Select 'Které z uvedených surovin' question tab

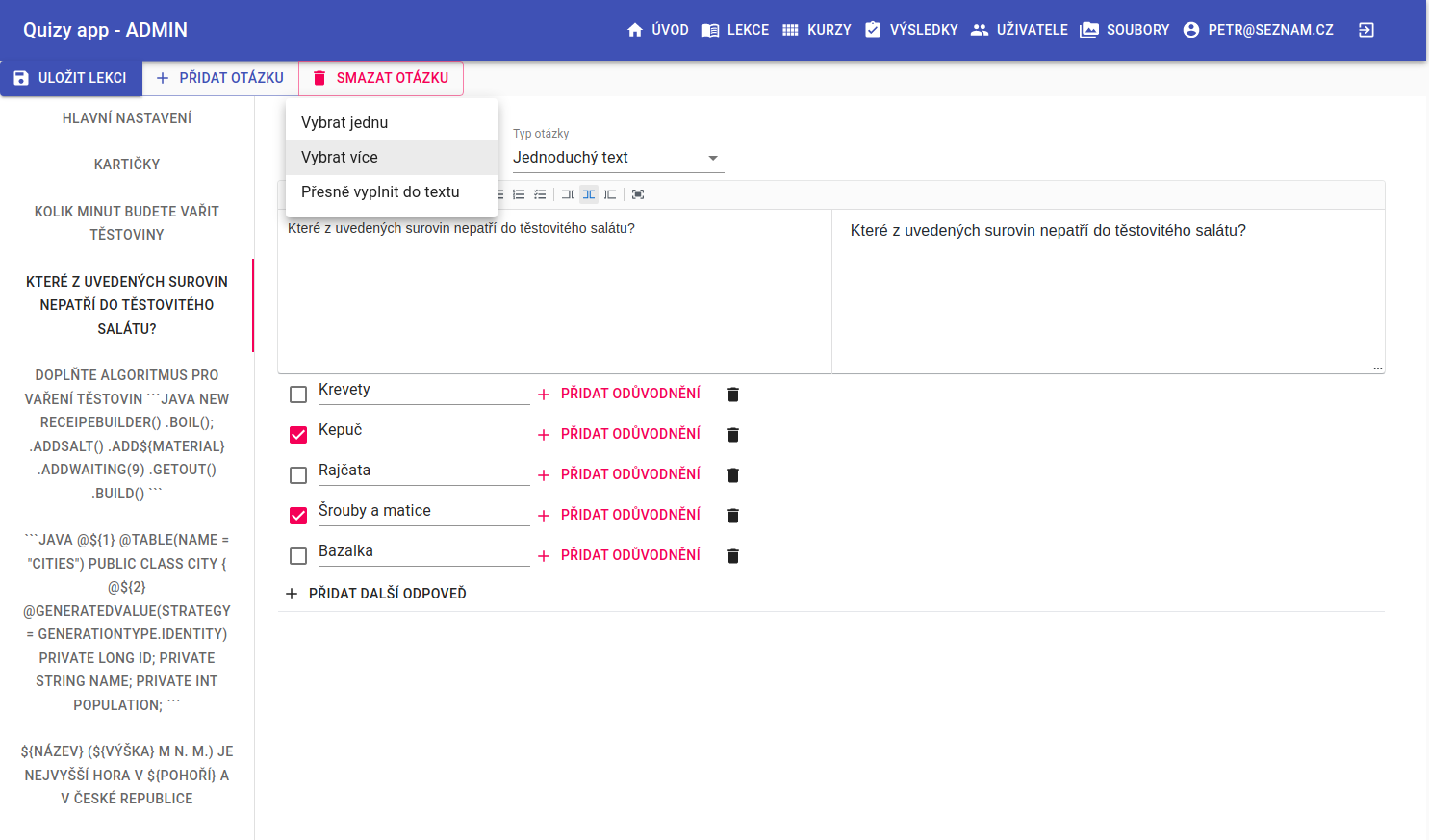pos(127,305)
